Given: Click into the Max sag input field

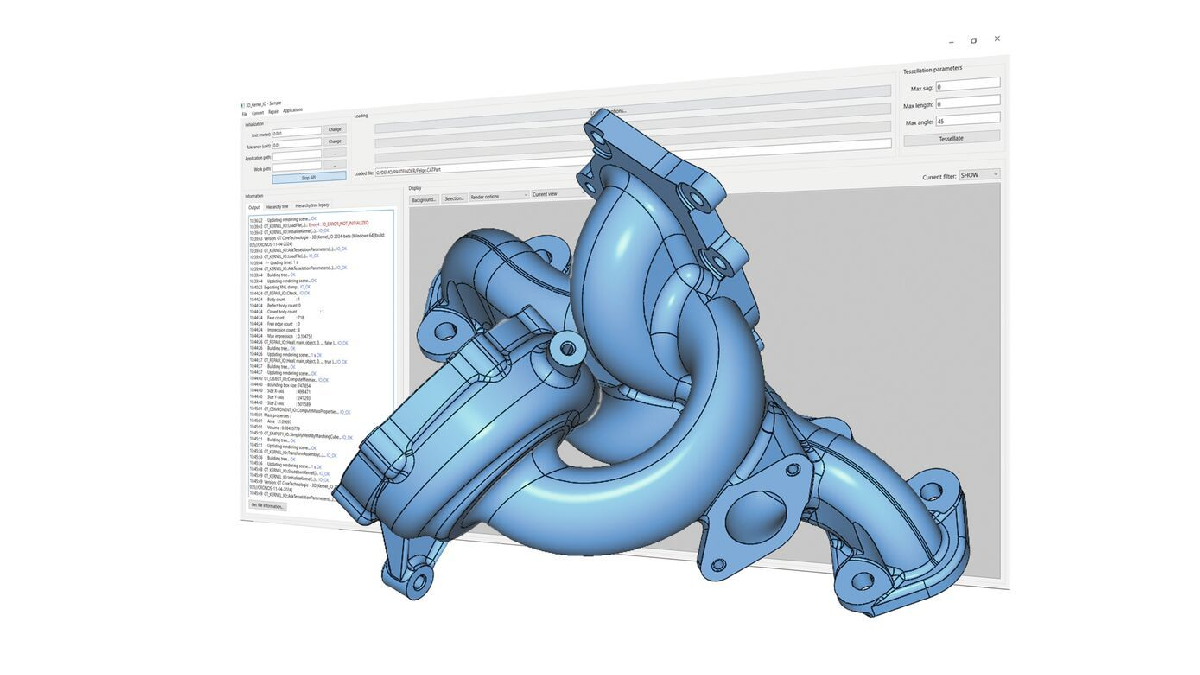Looking at the screenshot, I should click(x=968, y=87).
